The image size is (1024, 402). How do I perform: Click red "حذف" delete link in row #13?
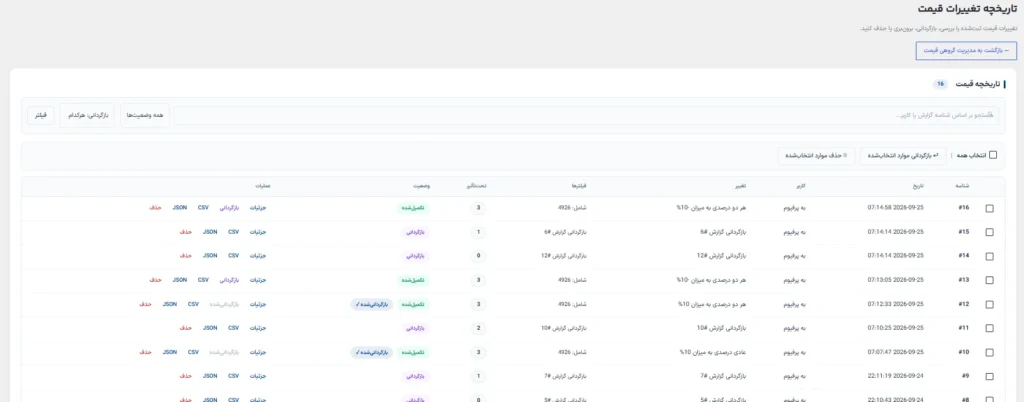tap(155, 280)
